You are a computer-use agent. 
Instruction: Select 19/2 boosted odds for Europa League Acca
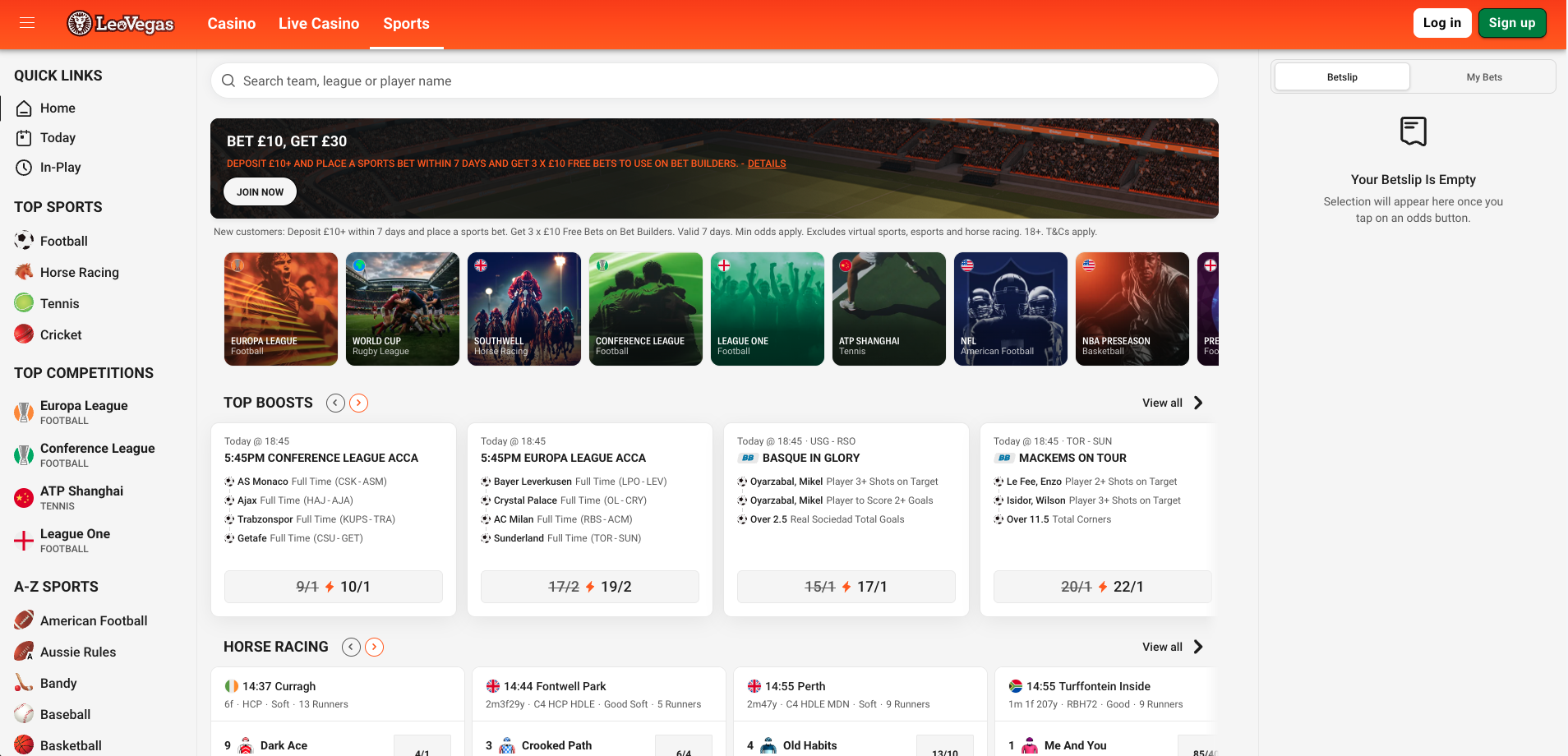pos(590,587)
